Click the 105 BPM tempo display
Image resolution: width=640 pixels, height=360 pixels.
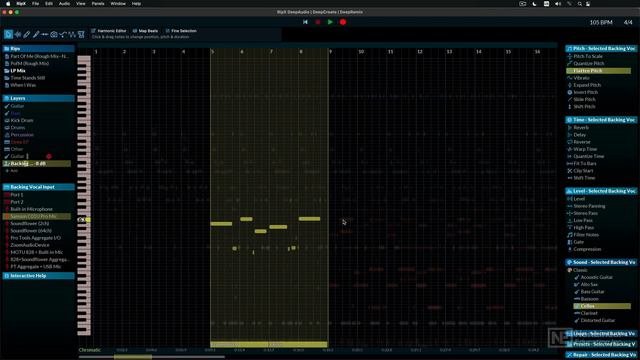pos(601,22)
